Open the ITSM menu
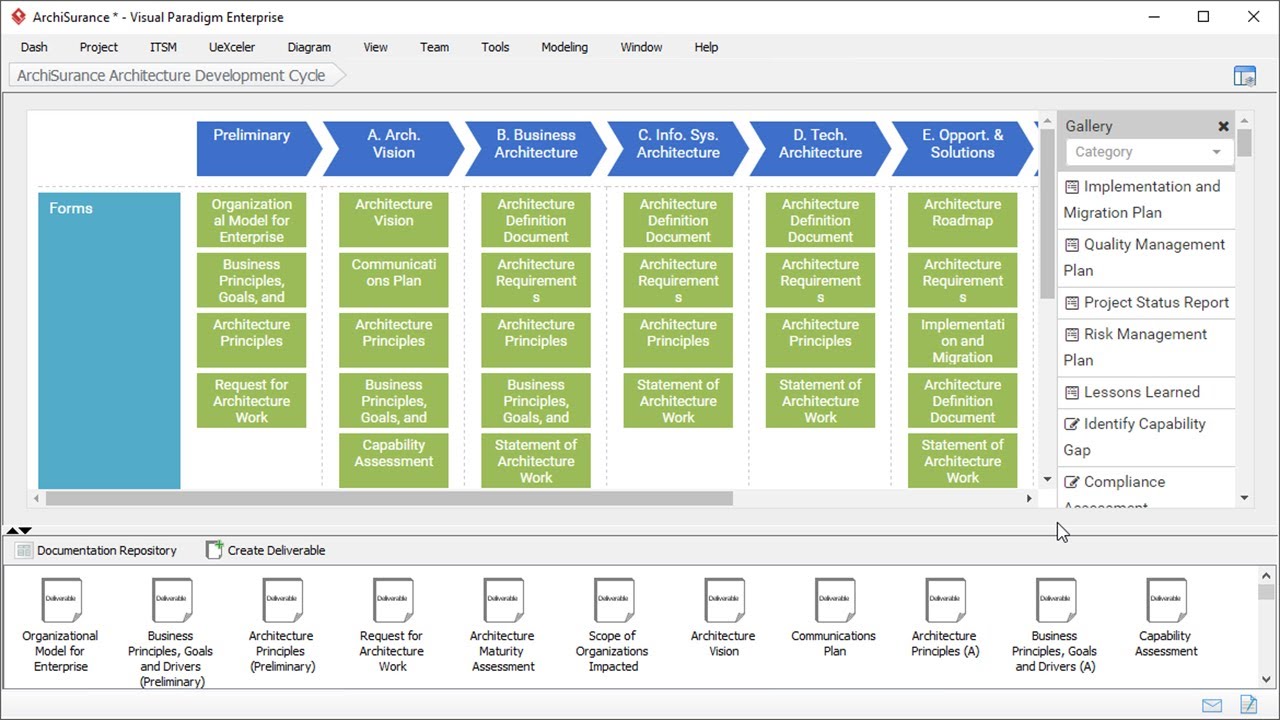The image size is (1280, 720). point(163,47)
